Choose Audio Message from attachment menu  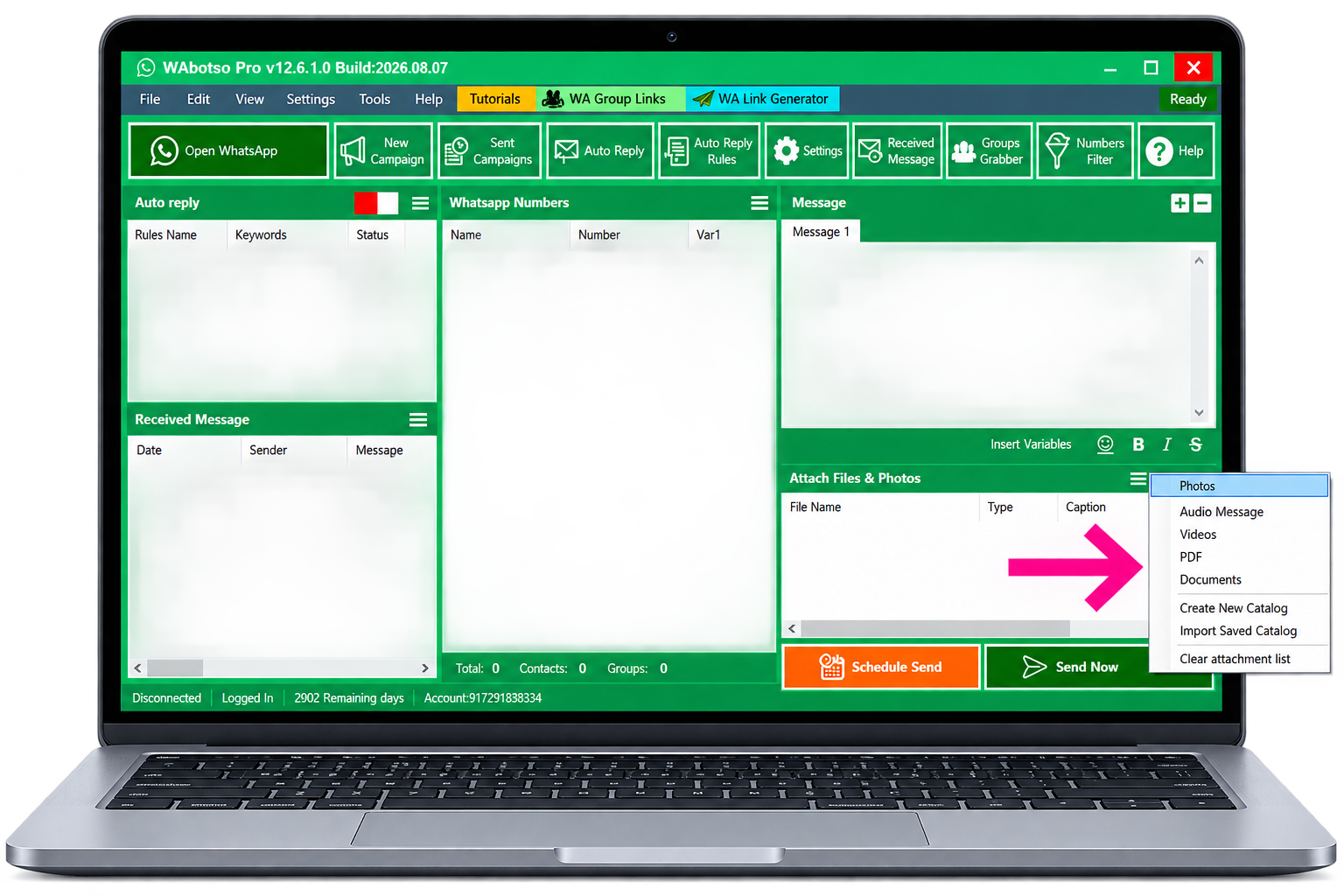click(x=1239, y=512)
